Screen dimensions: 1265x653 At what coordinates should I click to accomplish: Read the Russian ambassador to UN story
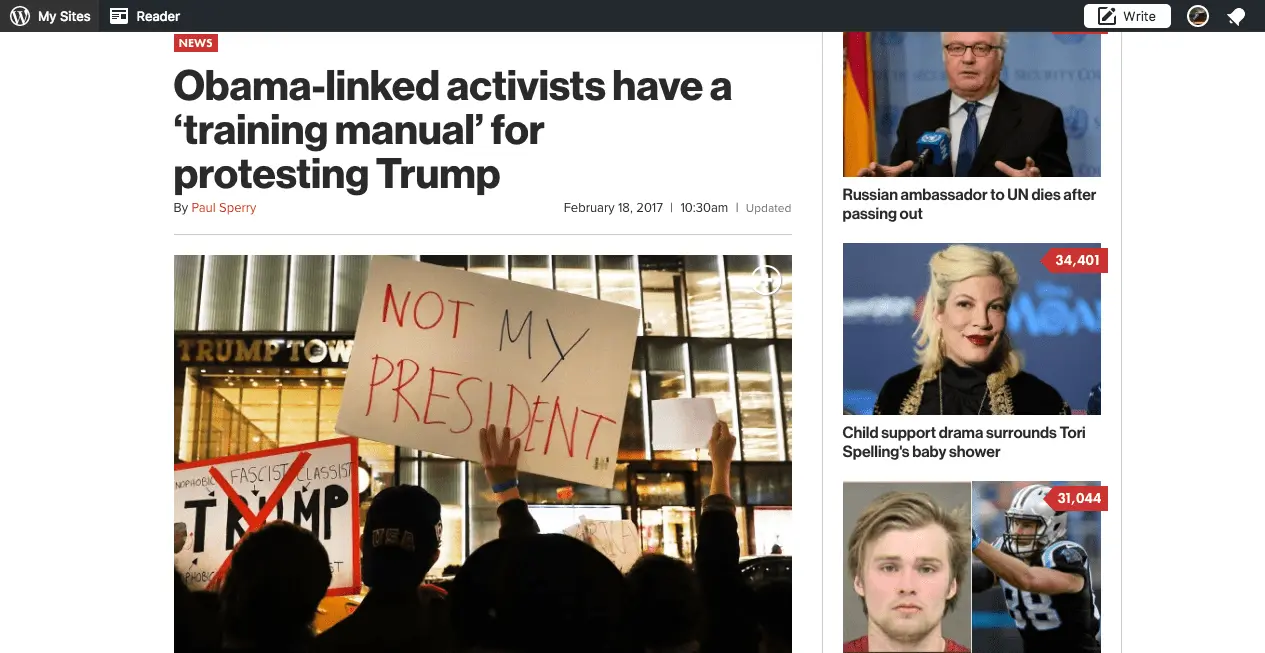(x=969, y=204)
